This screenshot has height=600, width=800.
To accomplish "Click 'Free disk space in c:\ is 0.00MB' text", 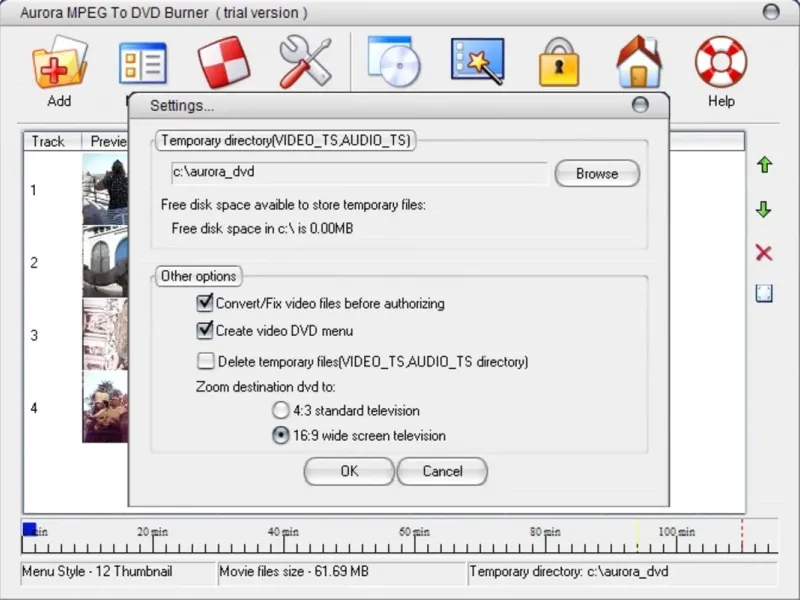I will (x=262, y=229).
